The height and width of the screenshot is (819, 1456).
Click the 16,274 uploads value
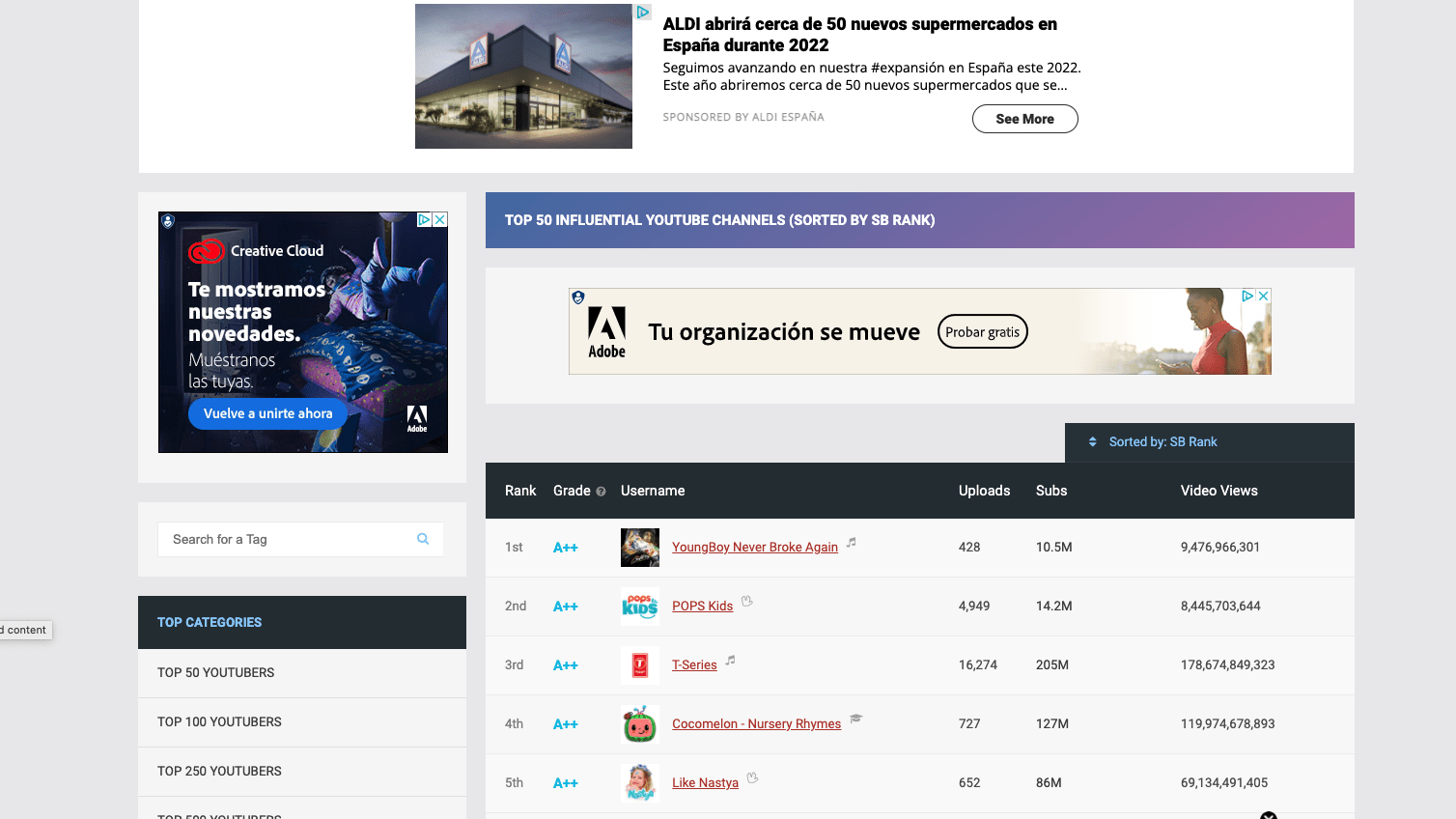(x=978, y=665)
